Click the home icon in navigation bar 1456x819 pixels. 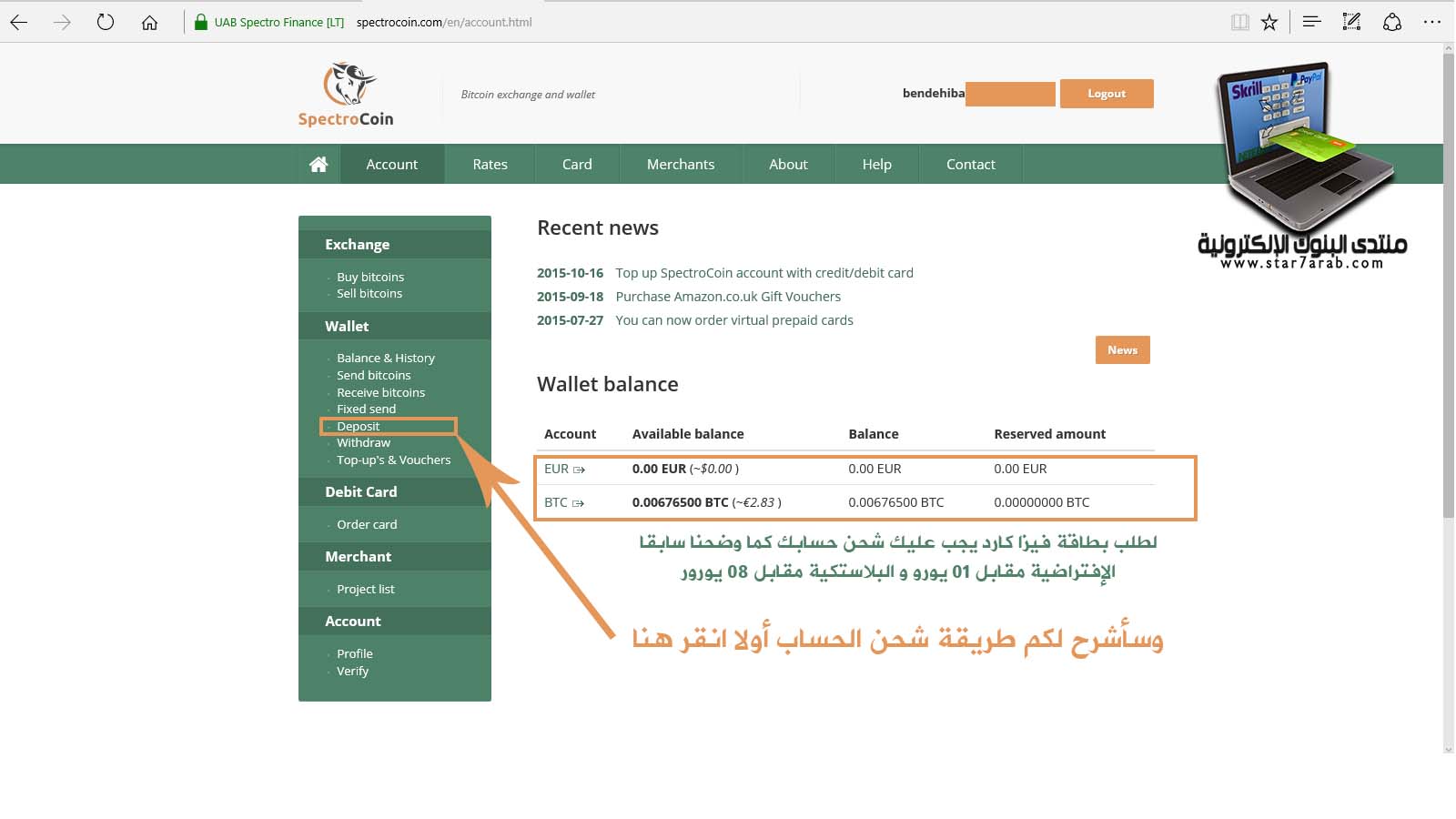(x=318, y=164)
